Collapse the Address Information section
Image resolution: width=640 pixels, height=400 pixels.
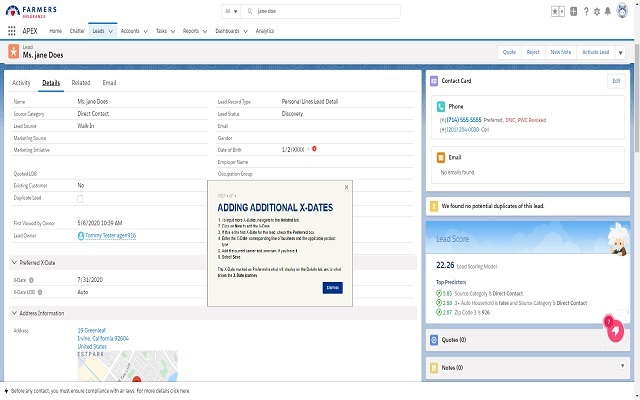[x=14, y=313]
